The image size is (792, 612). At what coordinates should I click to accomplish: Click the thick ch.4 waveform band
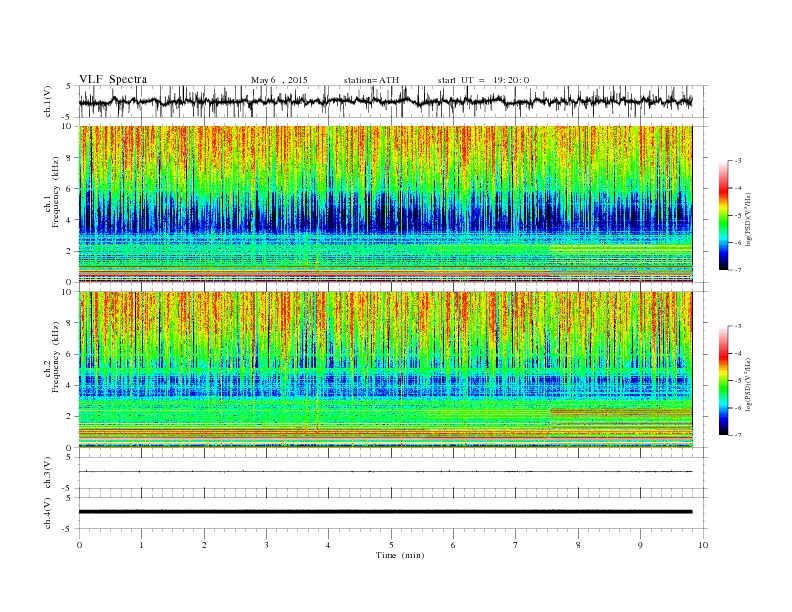pos(385,512)
